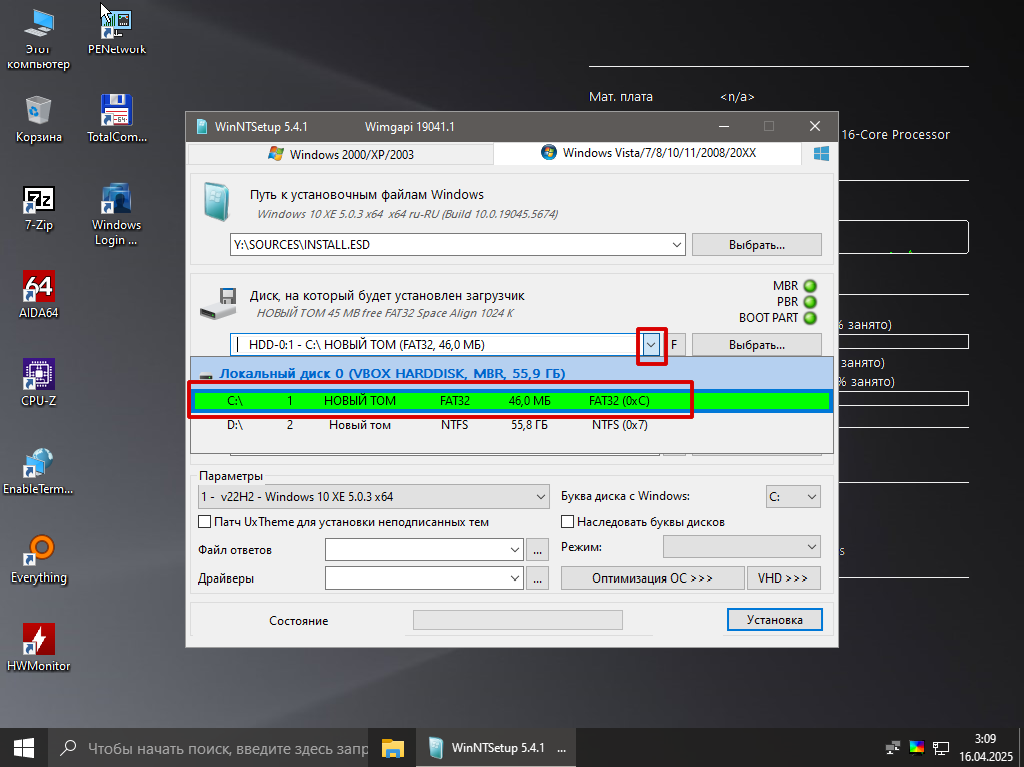Click the PBR green status light
This screenshot has height=767, width=1024.
(x=810, y=302)
